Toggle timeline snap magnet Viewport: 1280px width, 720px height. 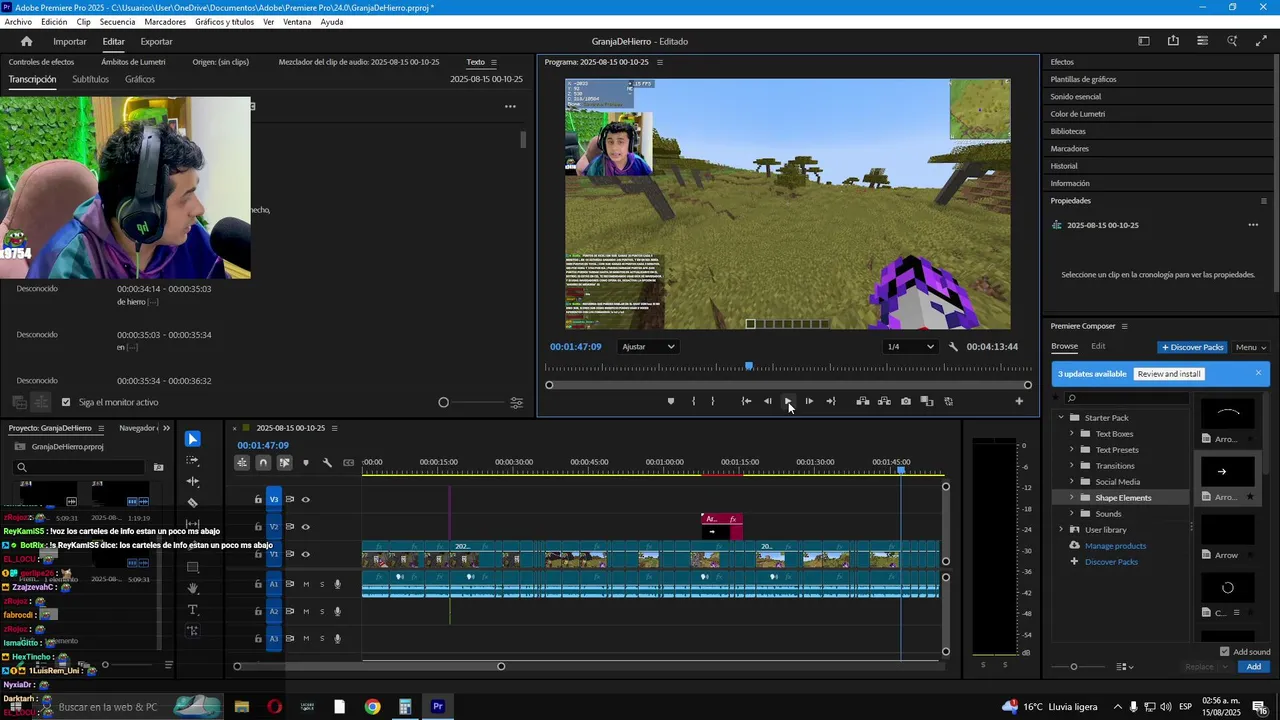click(x=263, y=462)
